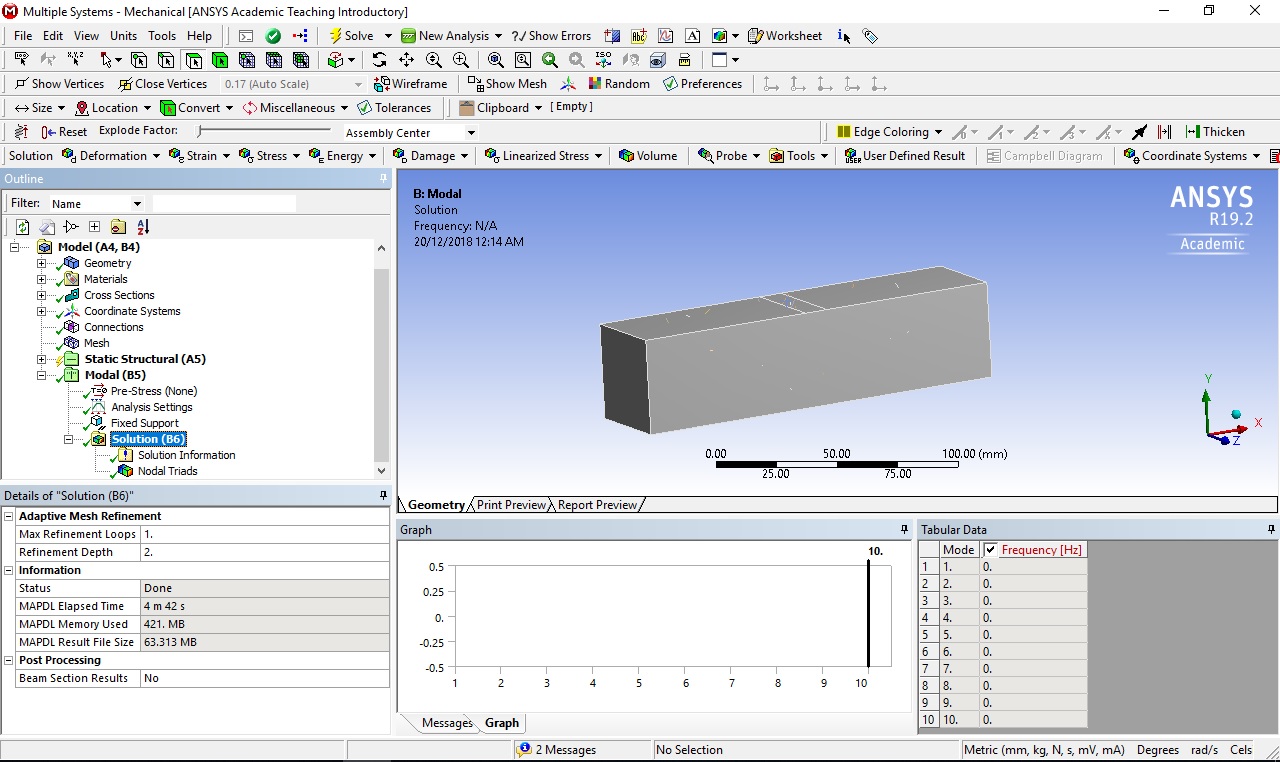The width and height of the screenshot is (1280, 762).
Task: Select the Pan view tool
Action: click(x=406, y=60)
